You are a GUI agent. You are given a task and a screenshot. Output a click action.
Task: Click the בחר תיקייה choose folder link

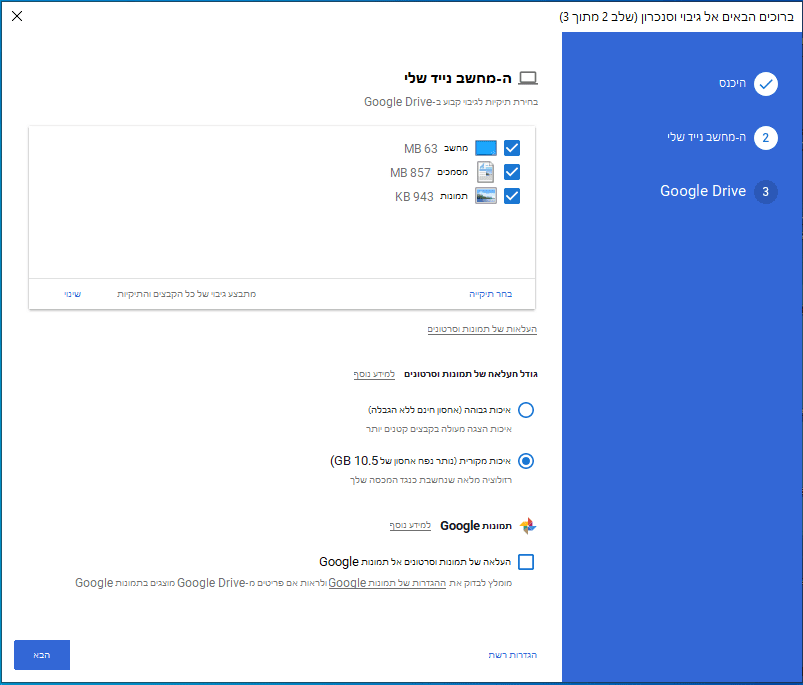point(491,294)
